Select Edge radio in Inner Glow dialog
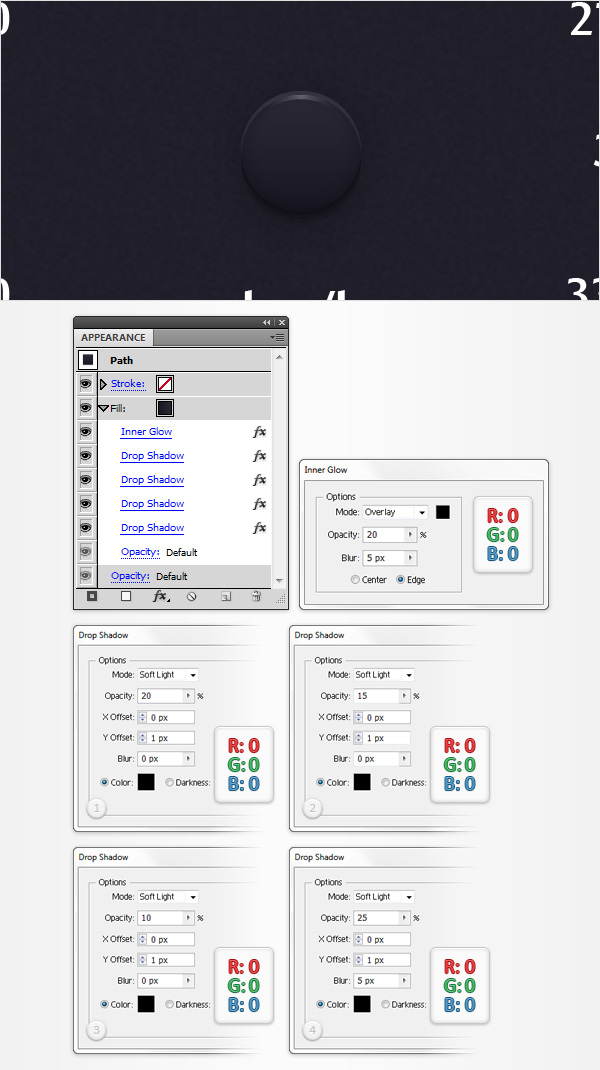Viewport: 600px width, 1070px height. 401,579
